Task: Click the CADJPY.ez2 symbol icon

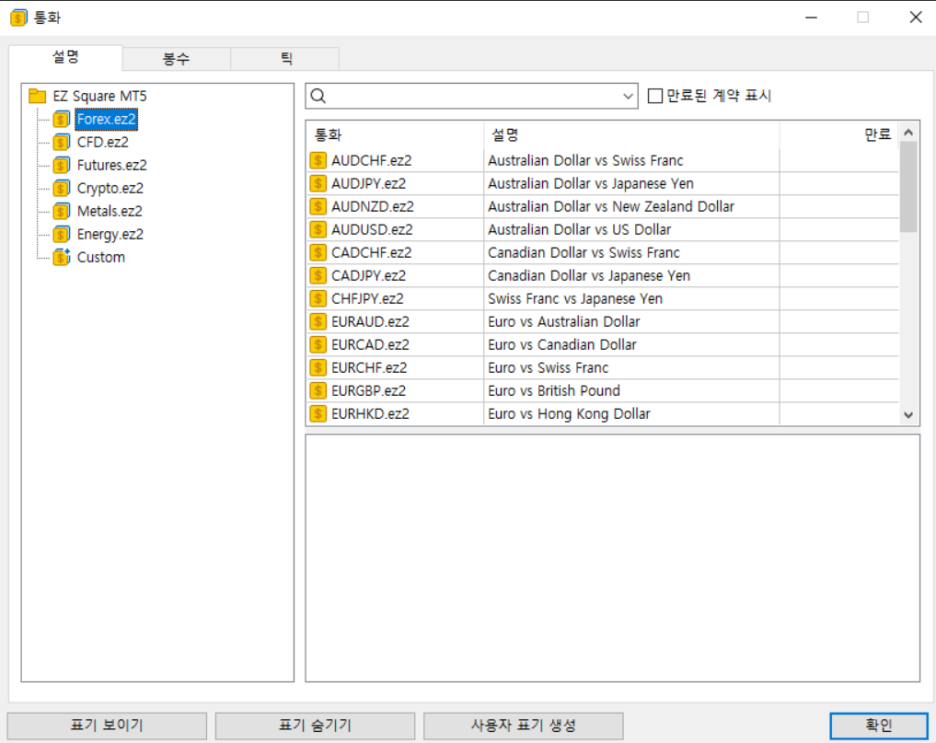Action: tap(318, 276)
